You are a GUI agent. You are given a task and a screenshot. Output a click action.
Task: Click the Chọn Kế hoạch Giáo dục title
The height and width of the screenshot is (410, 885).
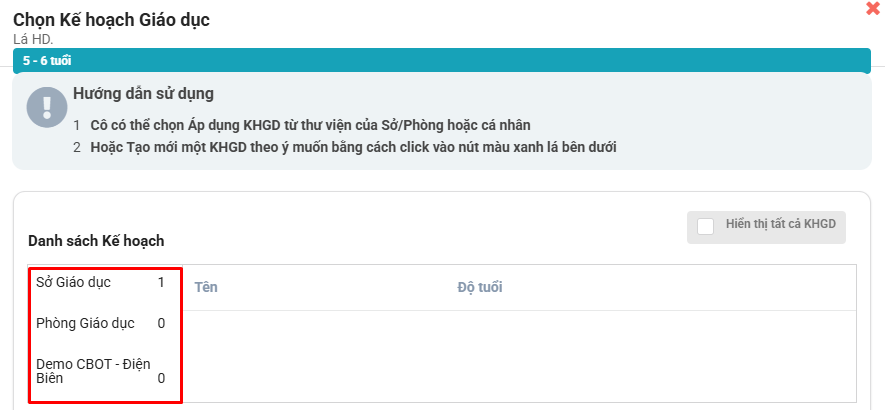pos(111,19)
